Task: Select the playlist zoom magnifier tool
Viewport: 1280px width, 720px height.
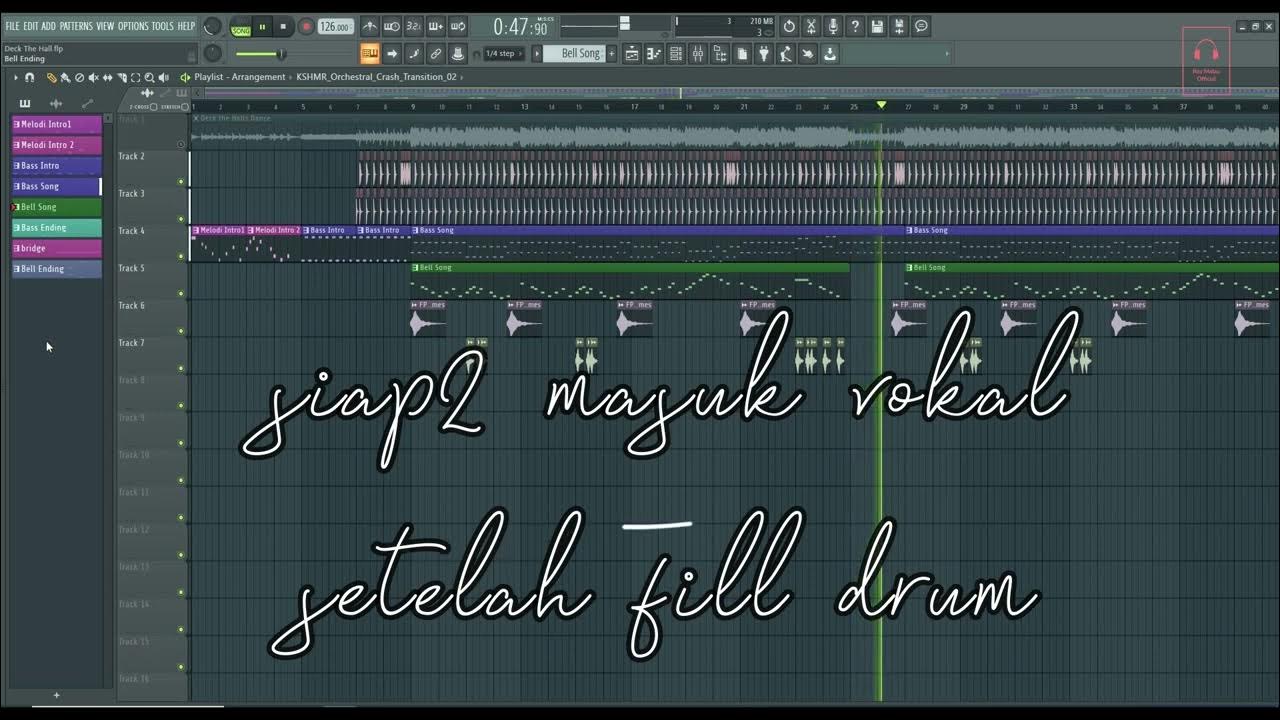Action: (x=149, y=77)
